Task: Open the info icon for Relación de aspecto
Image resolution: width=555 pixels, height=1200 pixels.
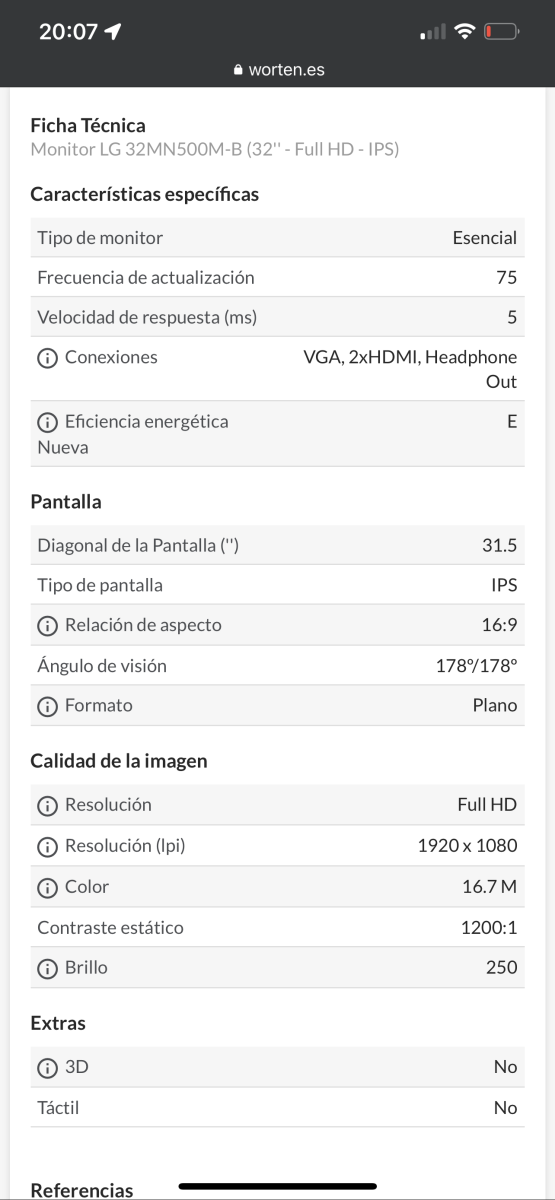Action: point(47,626)
